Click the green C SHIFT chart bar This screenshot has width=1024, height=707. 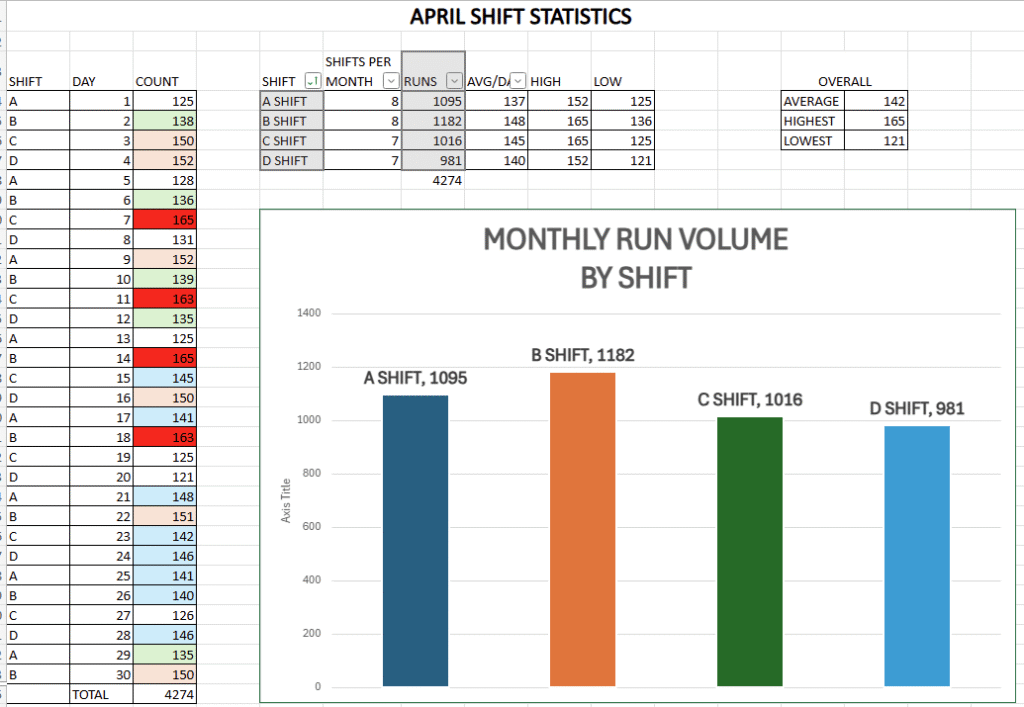(750, 550)
